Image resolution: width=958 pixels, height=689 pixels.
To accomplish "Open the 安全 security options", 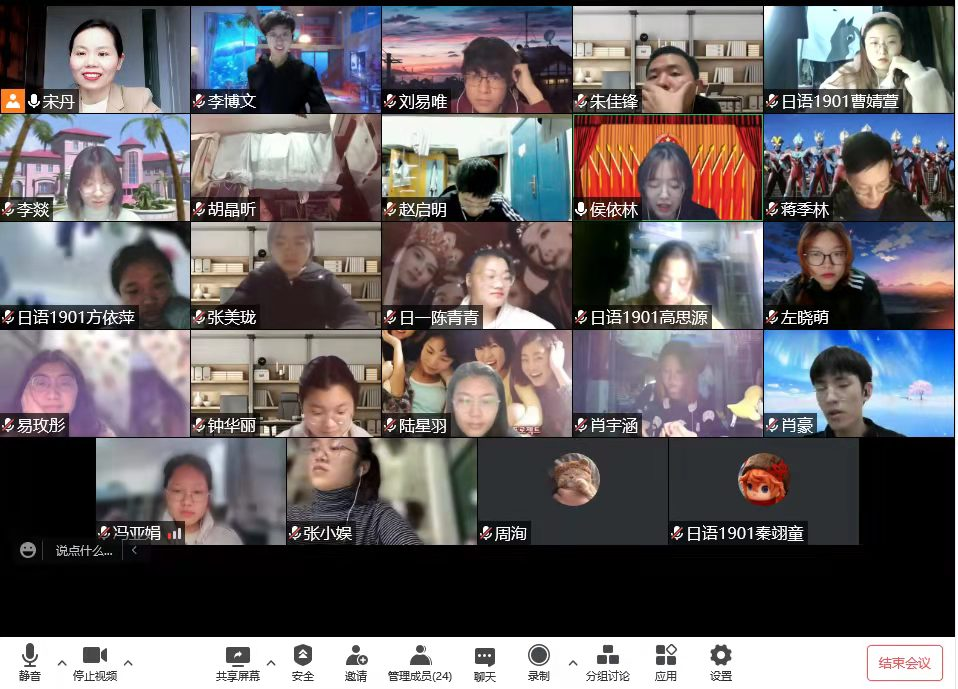I will pyautogui.click(x=303, y=662).
